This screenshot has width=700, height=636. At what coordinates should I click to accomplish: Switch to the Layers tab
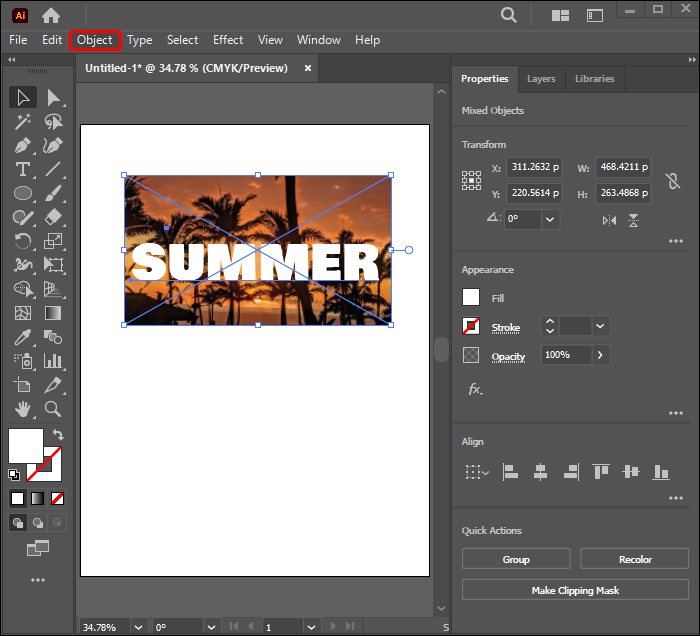(541, 79)
